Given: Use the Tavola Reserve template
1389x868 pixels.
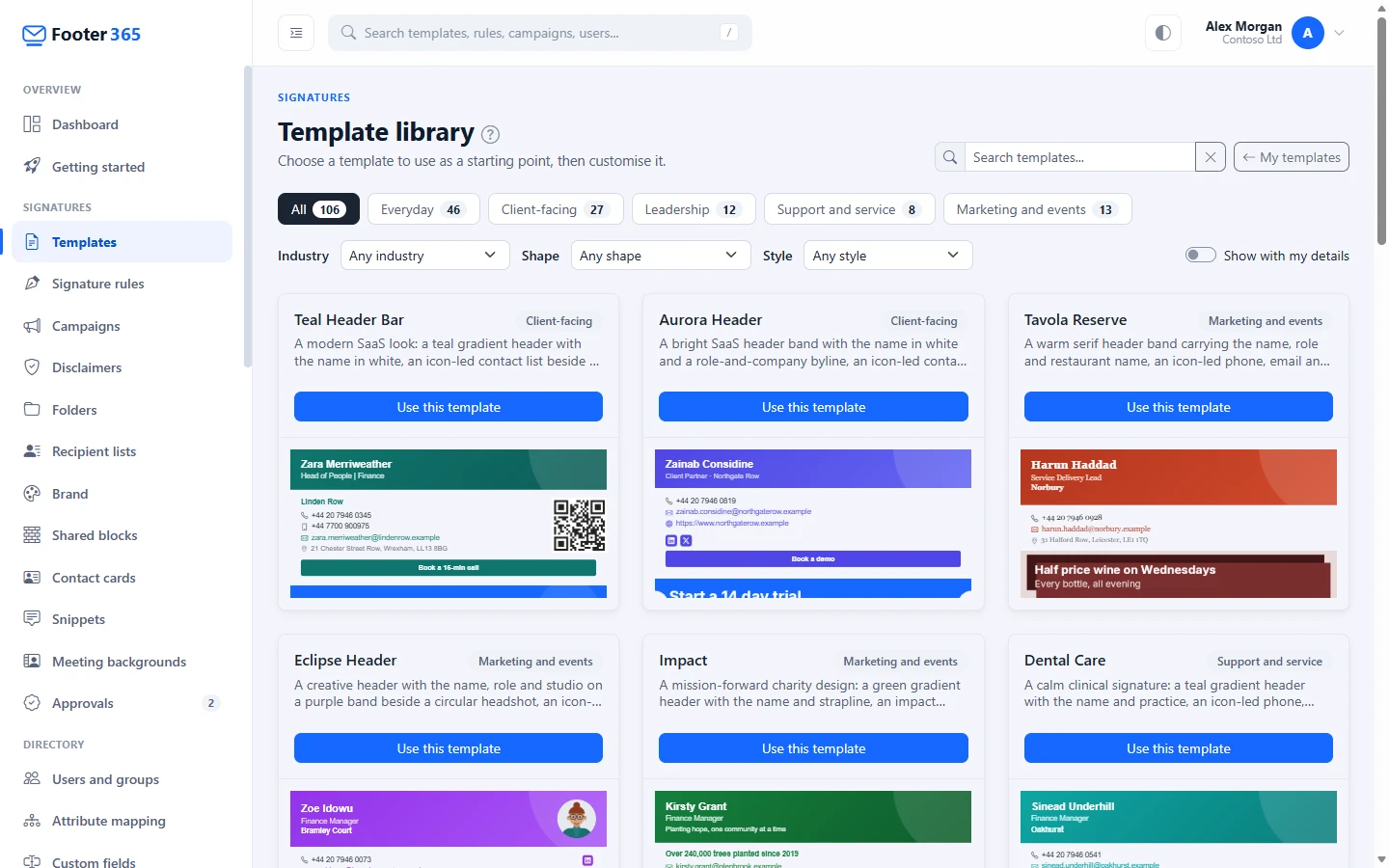Looking at the screenshot, I should (x=1179, y=407).
